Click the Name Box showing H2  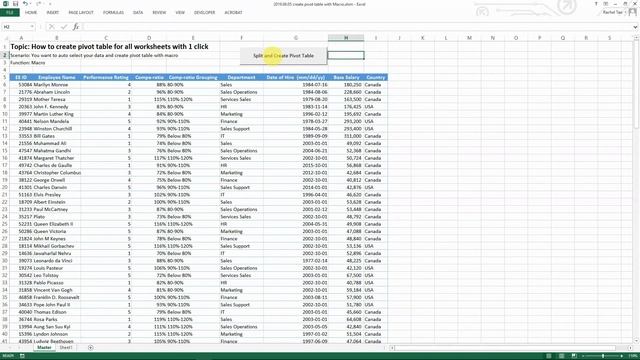(16, 27)
